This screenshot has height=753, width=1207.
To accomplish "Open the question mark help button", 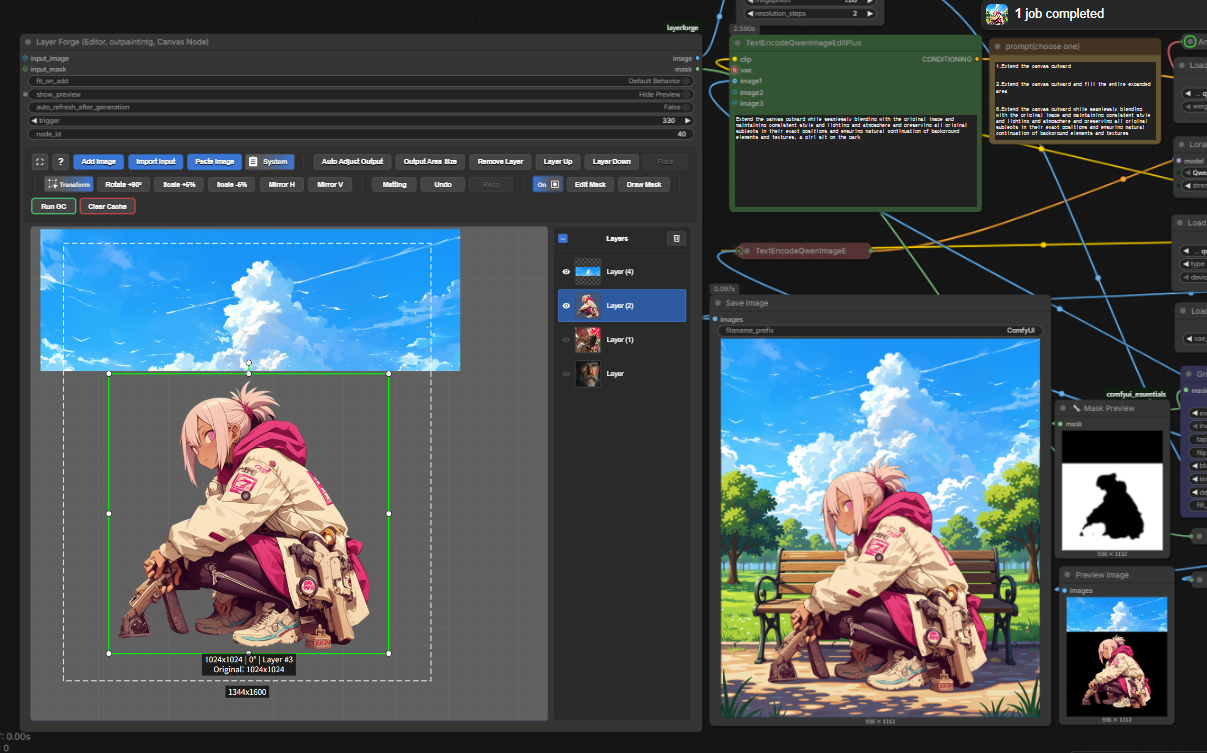I will [x=60, y=161].
